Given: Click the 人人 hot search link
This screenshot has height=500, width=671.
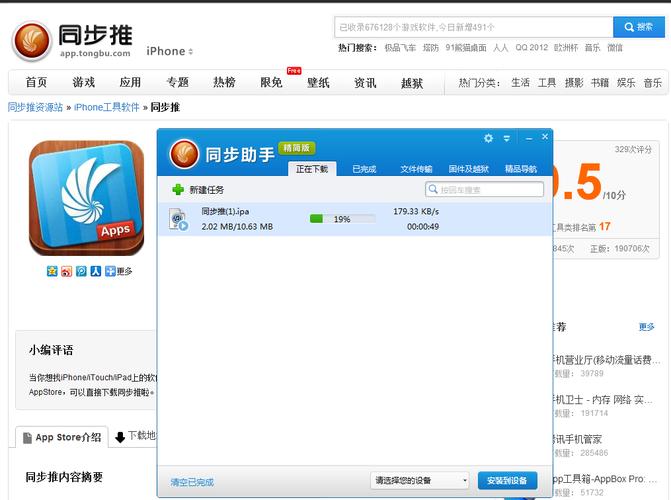Looking at the screenshot, I should [500, 48].
